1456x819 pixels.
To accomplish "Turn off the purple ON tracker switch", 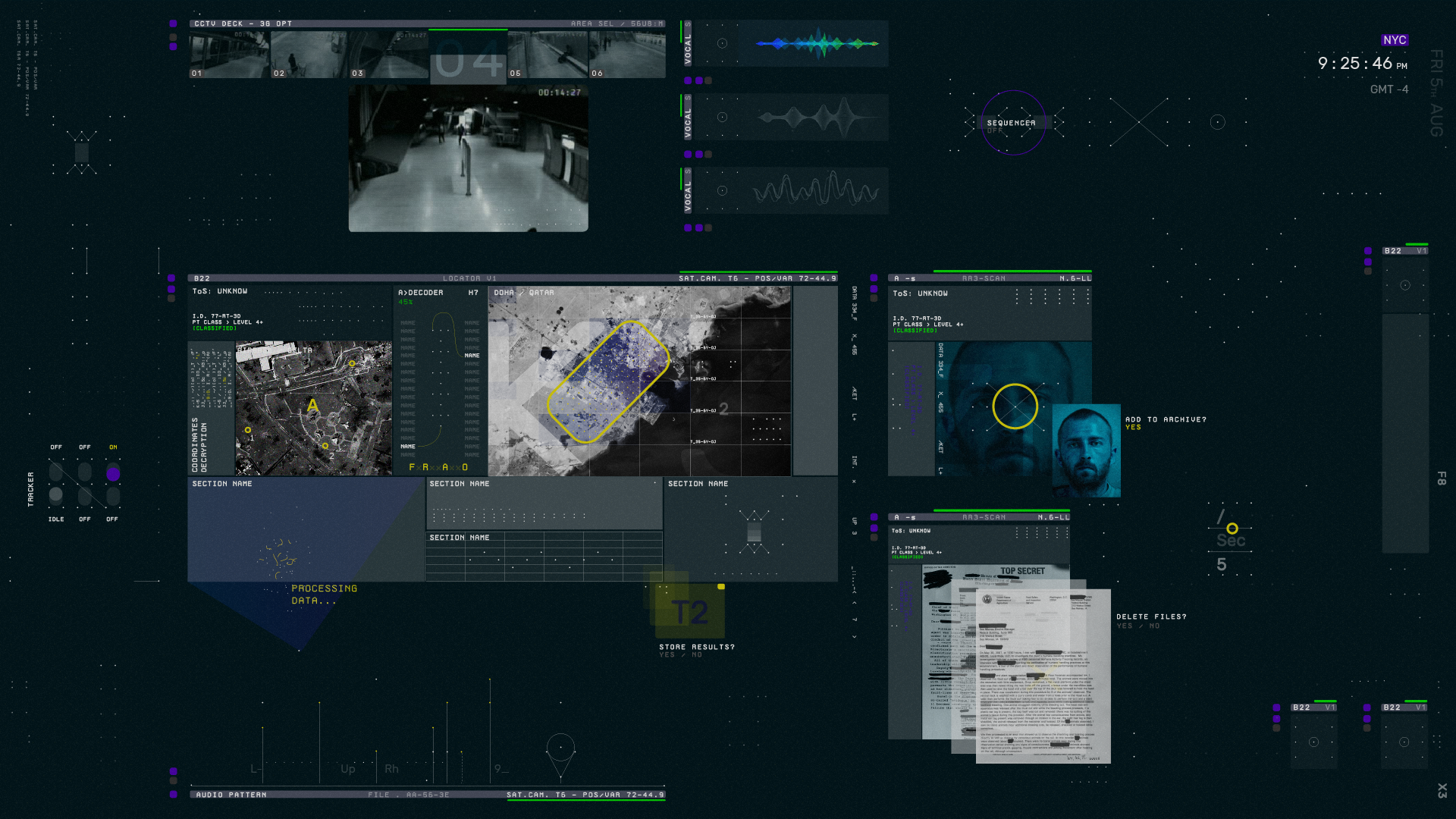I will 113,474.
